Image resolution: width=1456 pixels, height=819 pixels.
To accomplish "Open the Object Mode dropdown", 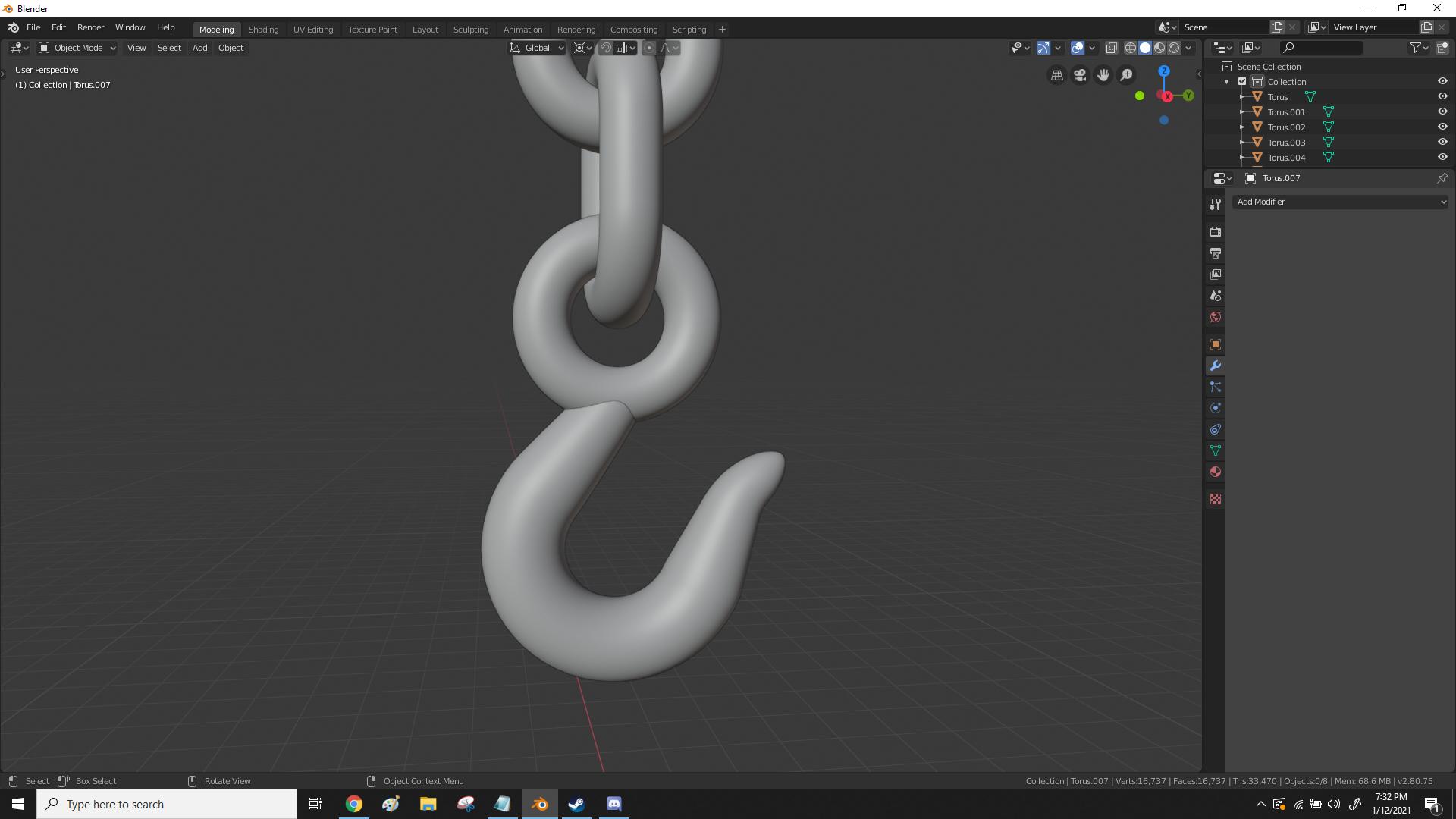I will (x=77, y=48).
